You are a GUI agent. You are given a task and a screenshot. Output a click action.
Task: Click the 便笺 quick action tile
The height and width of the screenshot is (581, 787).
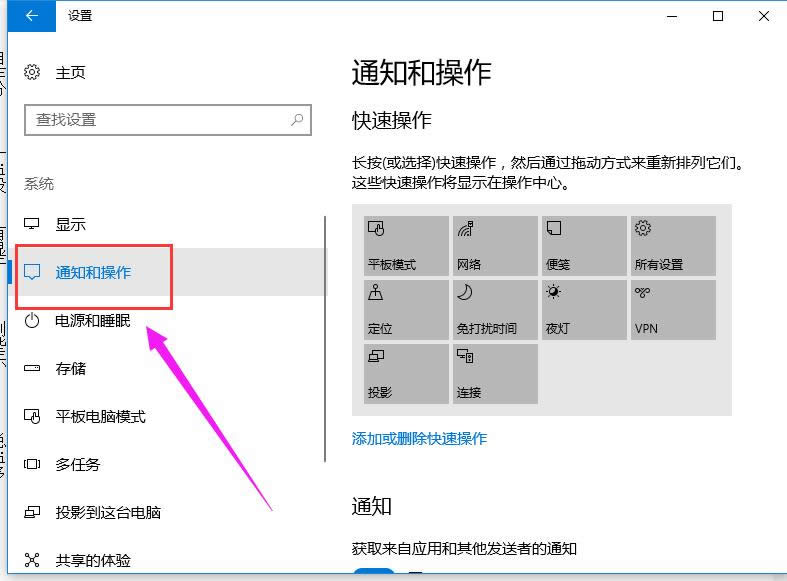pos(583,245)
